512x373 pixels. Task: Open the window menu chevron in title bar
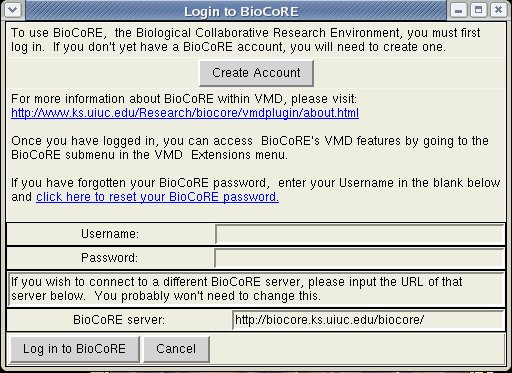pos(13,10)
